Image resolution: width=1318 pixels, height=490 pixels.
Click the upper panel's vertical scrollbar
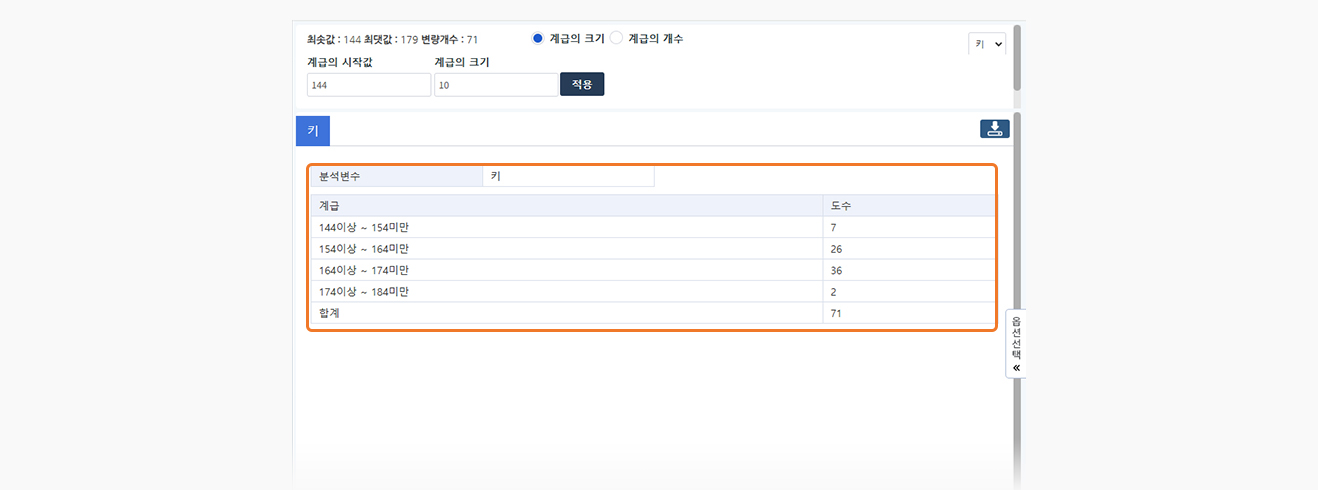tap(1017, 58)
